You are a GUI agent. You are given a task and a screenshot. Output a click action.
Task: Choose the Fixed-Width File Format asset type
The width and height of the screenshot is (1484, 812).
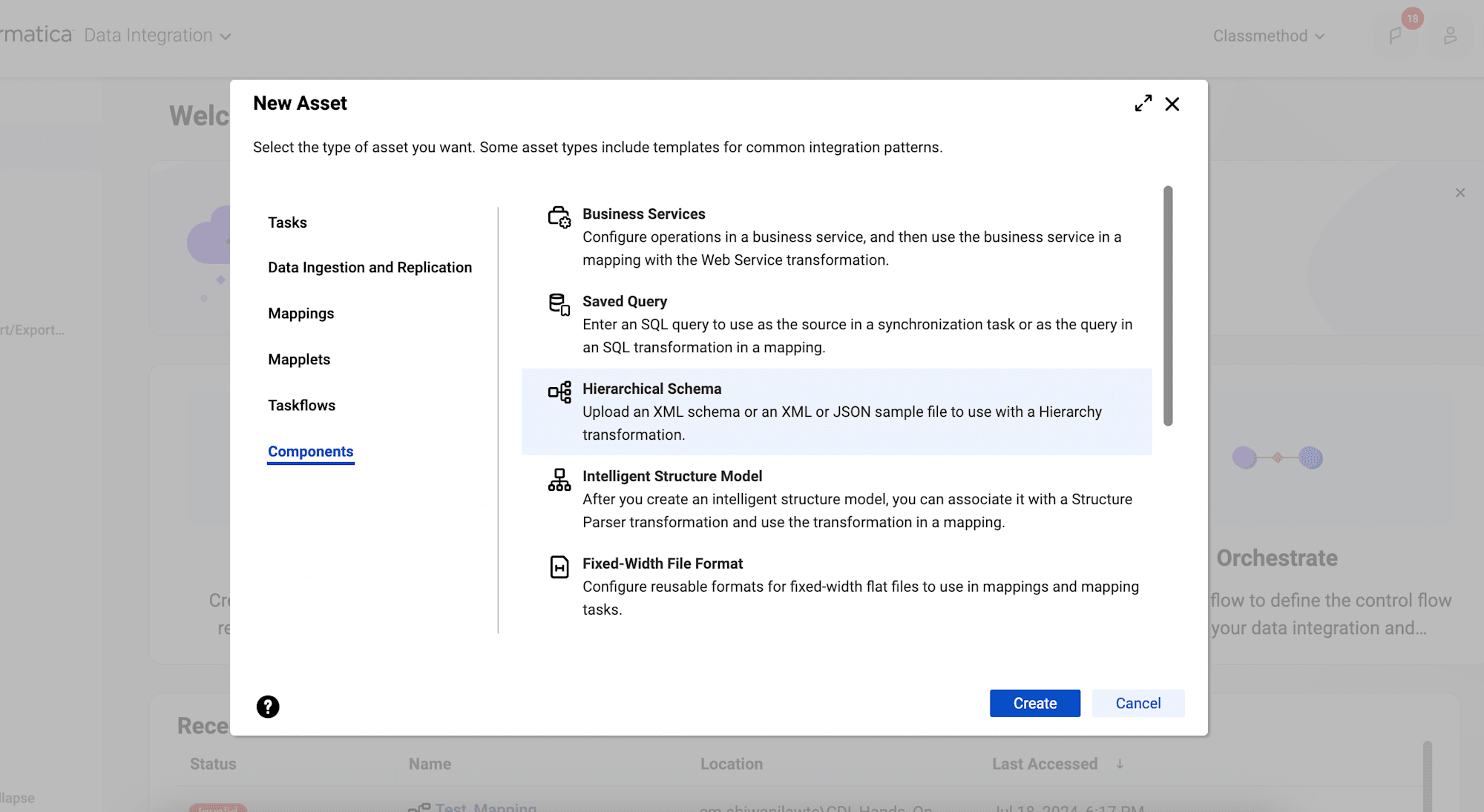click(837, 587)
